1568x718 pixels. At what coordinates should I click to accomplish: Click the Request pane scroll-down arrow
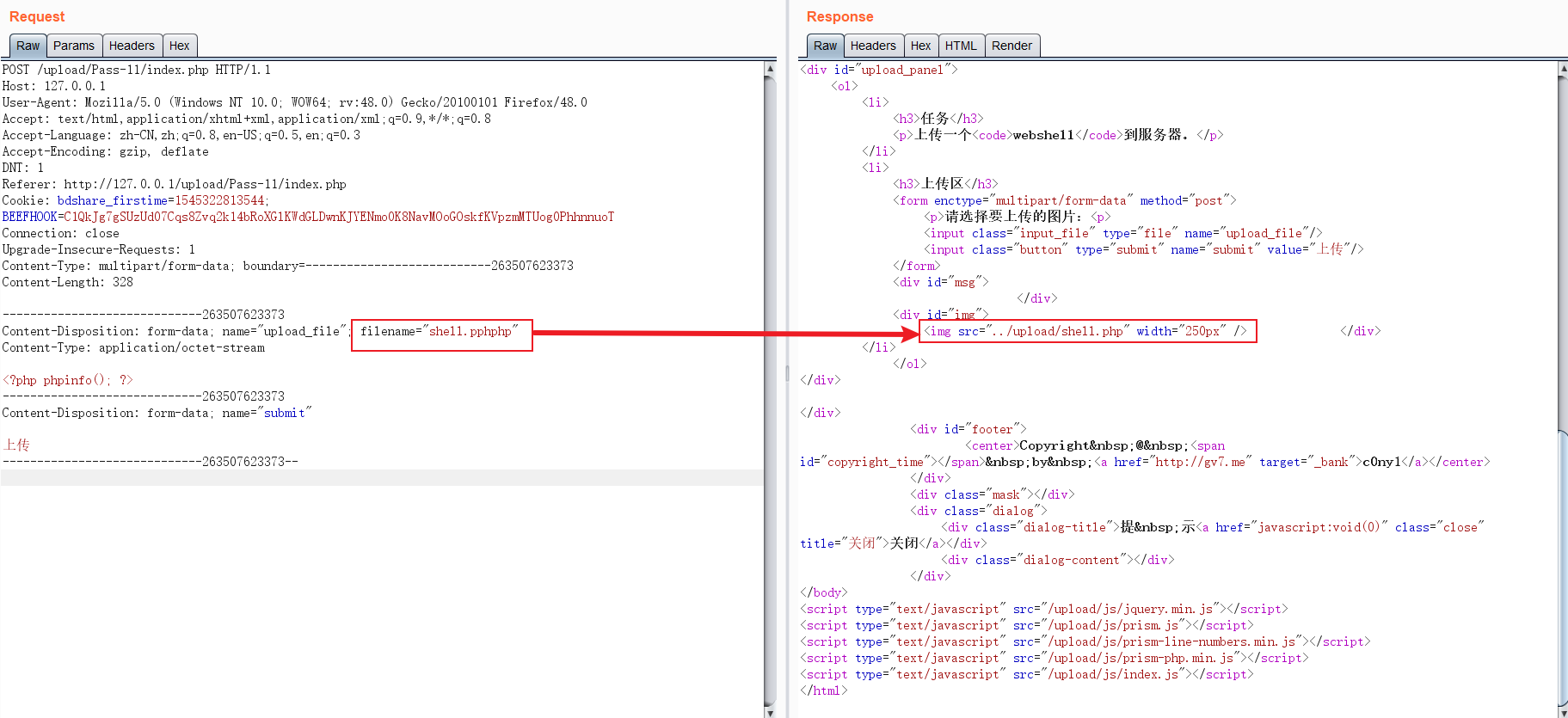point(770,712)
